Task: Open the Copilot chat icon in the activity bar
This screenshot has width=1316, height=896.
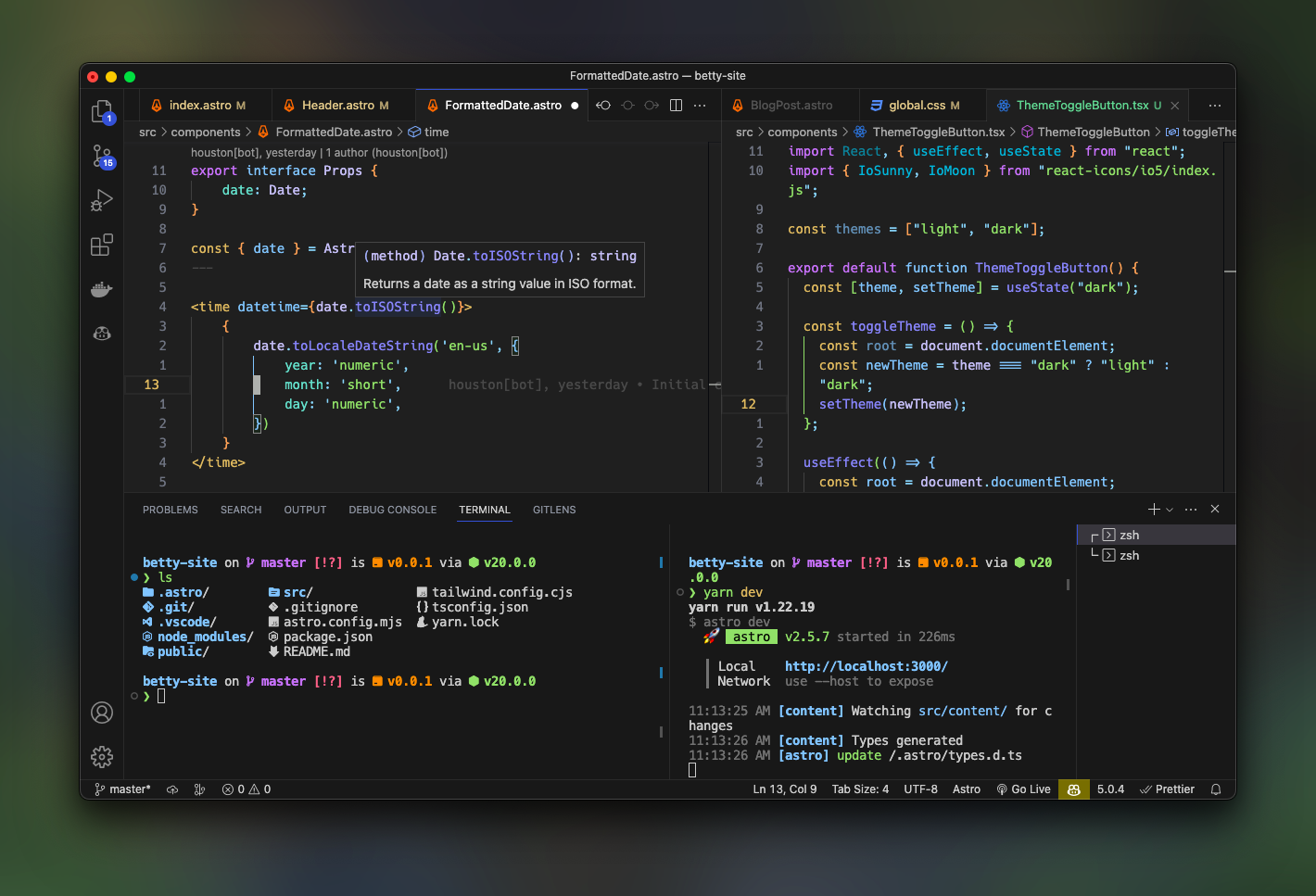Action: pos(102,333)
